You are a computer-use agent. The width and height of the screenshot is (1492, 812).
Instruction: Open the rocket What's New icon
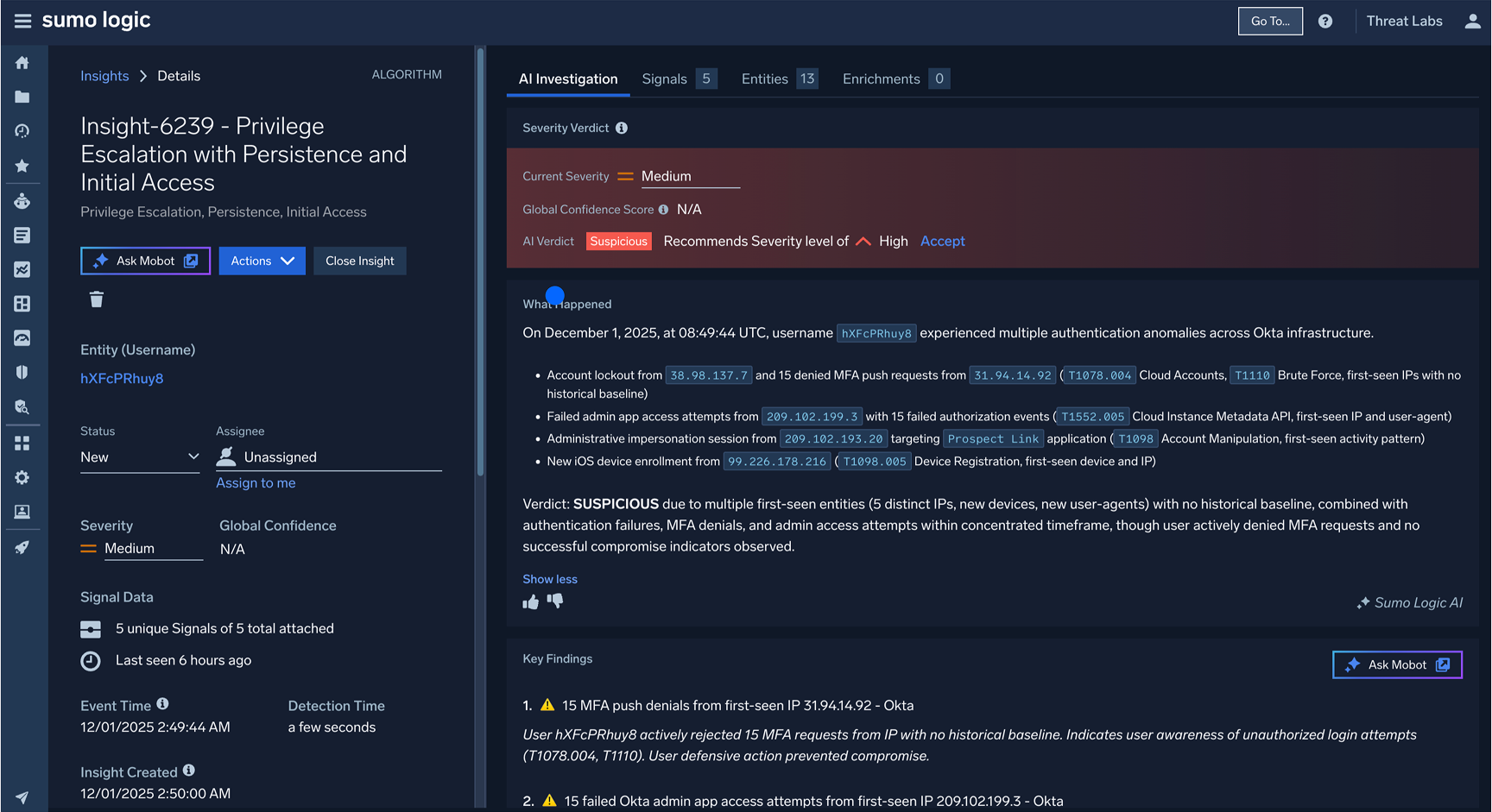(22, 547)
